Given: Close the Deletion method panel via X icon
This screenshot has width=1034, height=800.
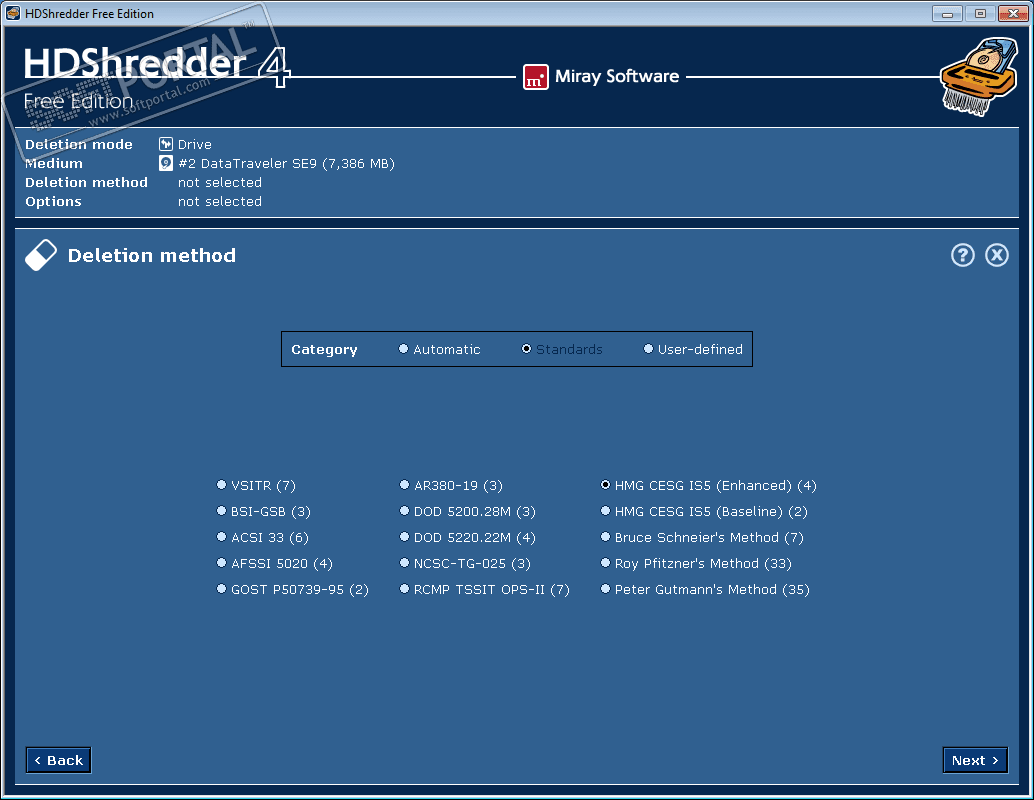Looking at the screenshot, I should (x=996, y=255).
